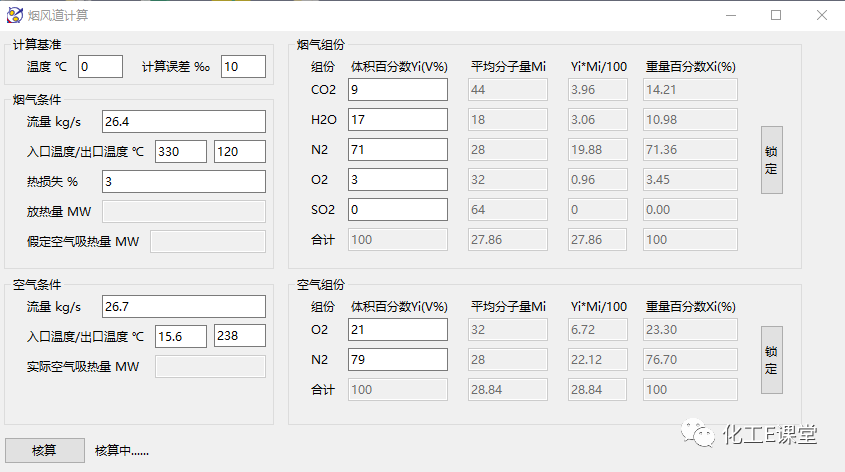Image resolution: width=845 pixels, height=472 pixels.
Task: Click the 锁定 button for flue gas composition
Action: tap(771, 160)
